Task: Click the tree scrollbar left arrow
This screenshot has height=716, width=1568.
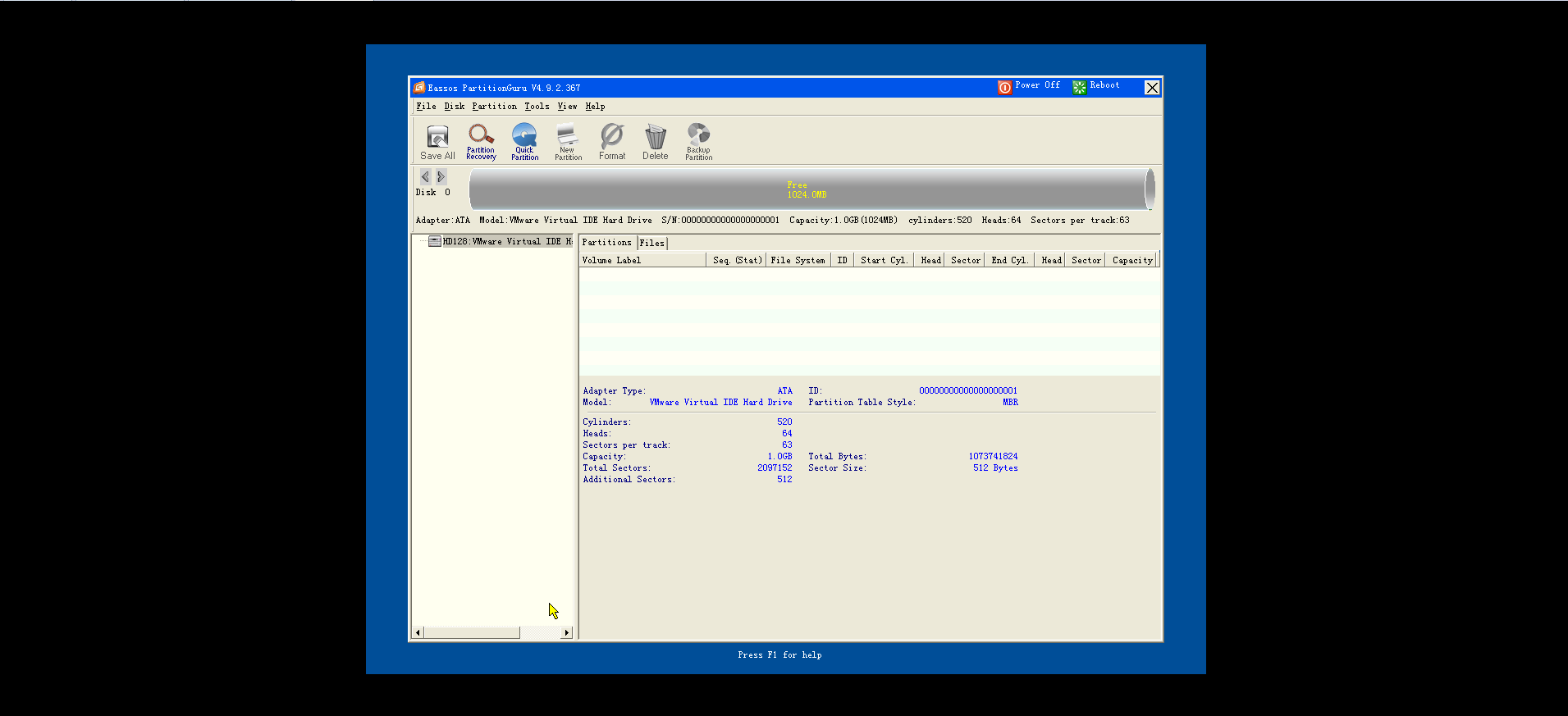Action: [418, 632]
